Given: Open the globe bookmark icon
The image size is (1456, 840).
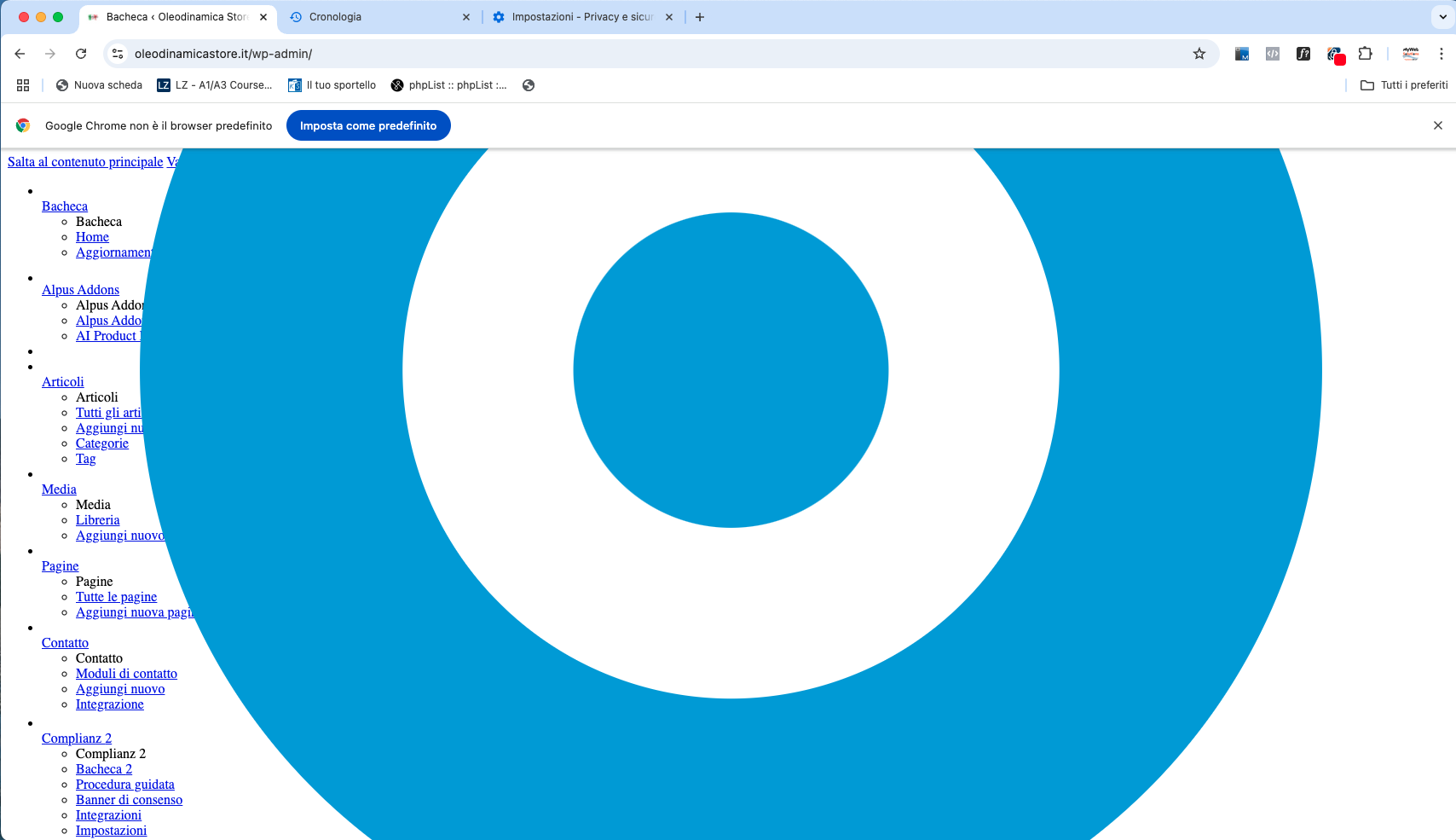Looking at the screenshot, I should 529,85.
